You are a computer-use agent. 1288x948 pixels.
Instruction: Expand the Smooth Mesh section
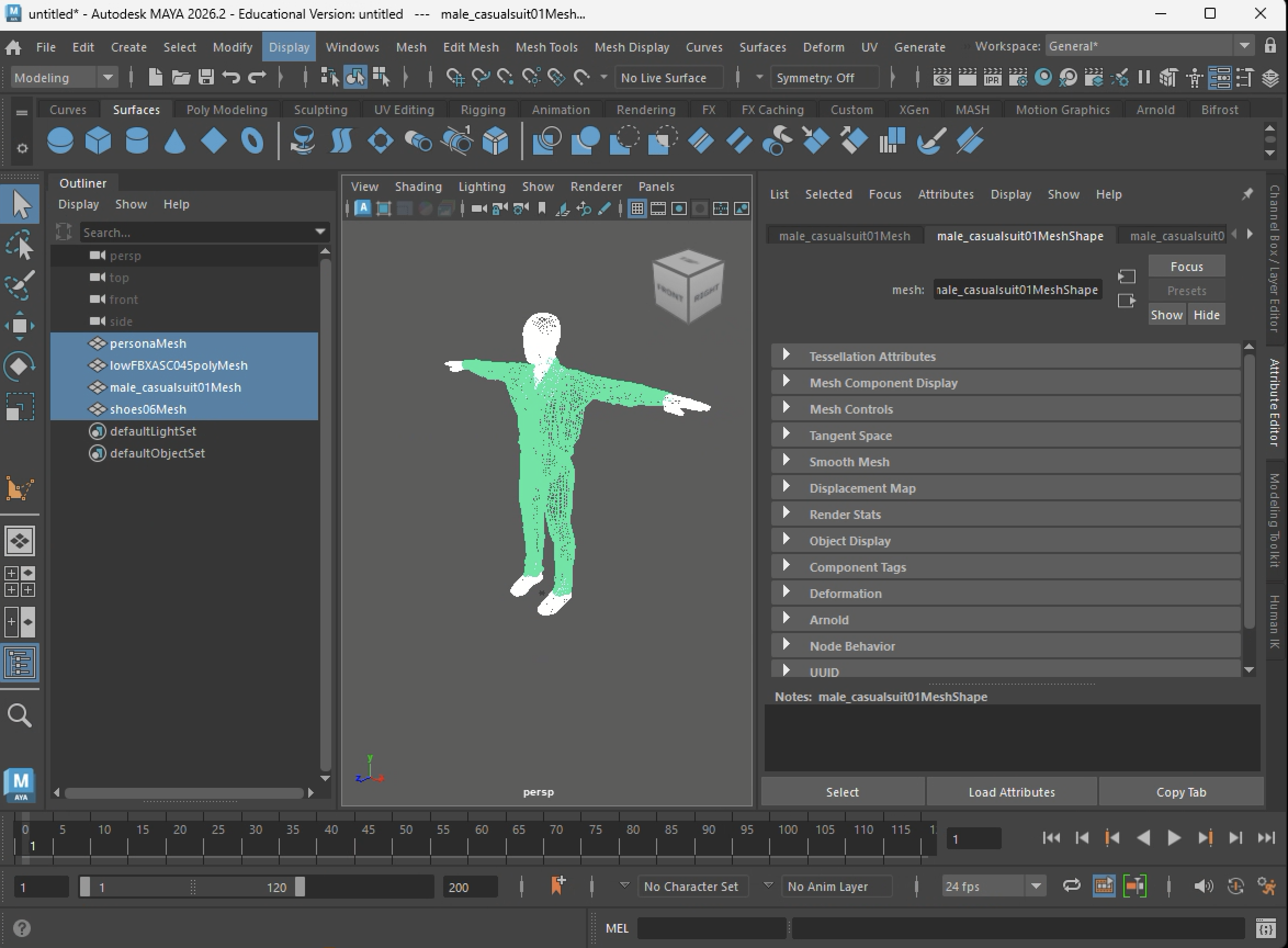[787, 461]
